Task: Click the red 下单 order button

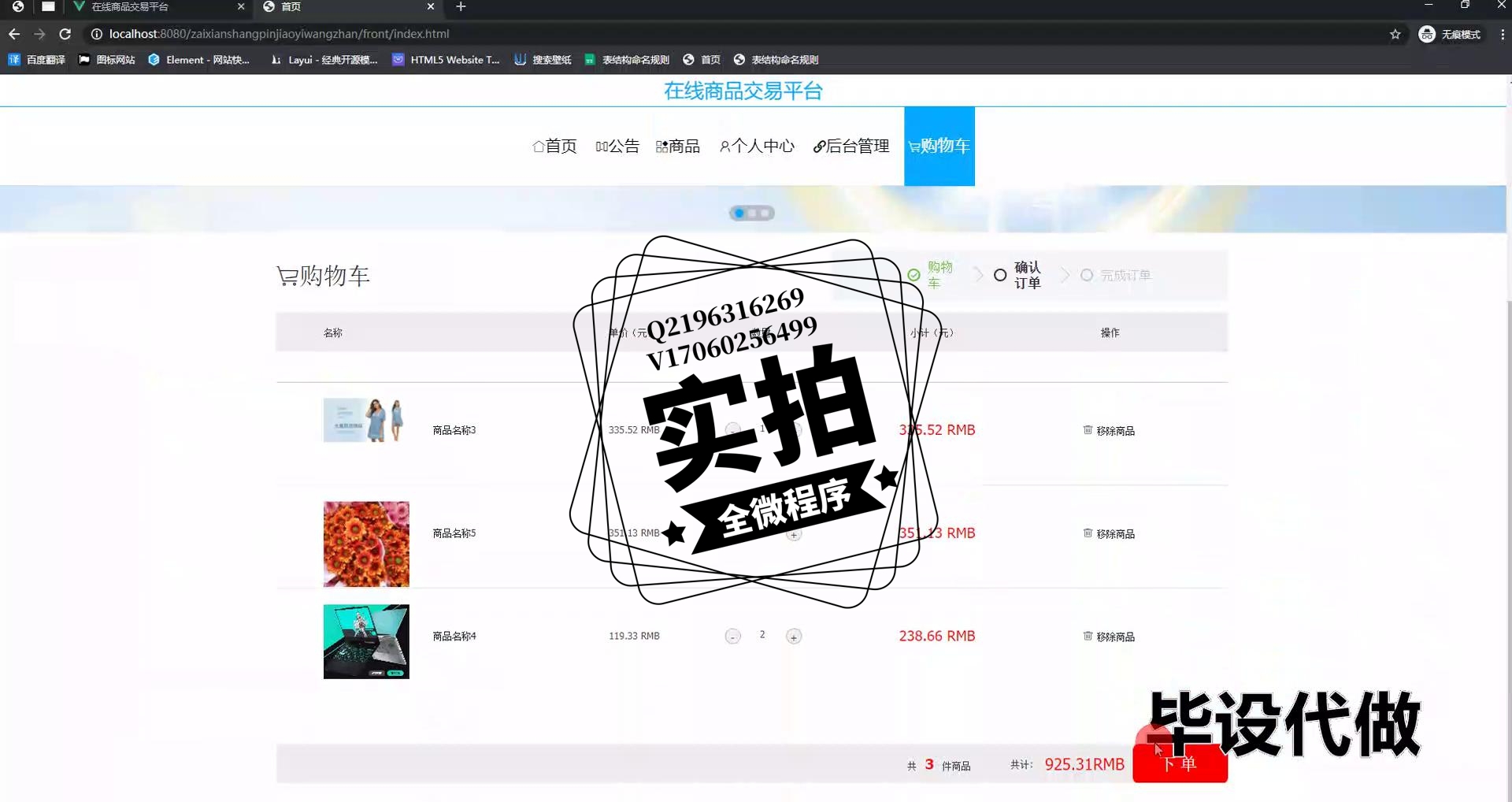Action: (1180, 763)
